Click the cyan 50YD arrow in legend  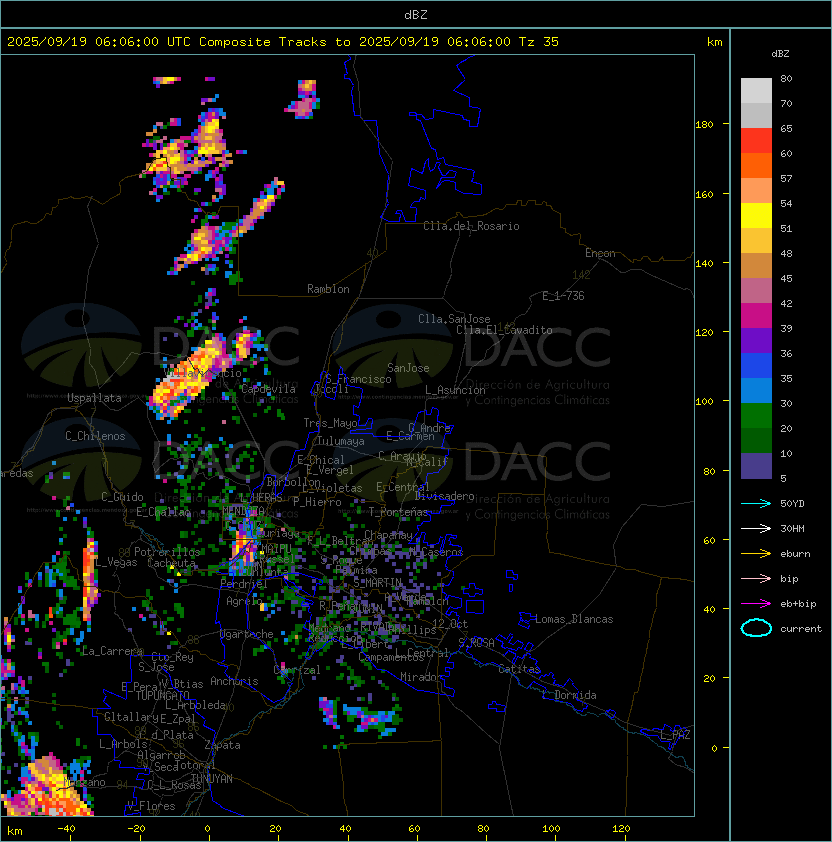click(756, 503)
